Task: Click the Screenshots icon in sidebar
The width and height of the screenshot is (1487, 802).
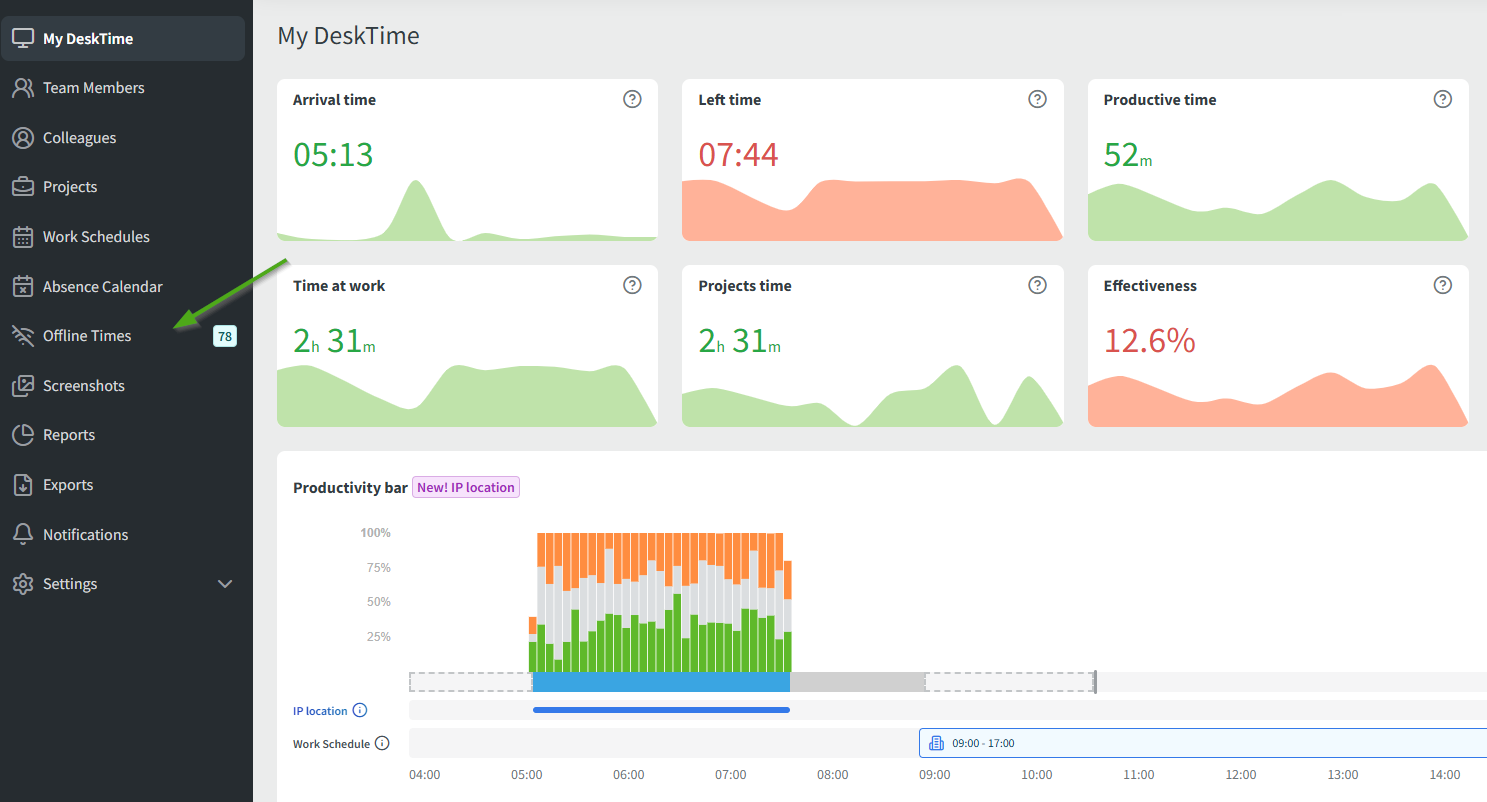Action: coord(23,386)
